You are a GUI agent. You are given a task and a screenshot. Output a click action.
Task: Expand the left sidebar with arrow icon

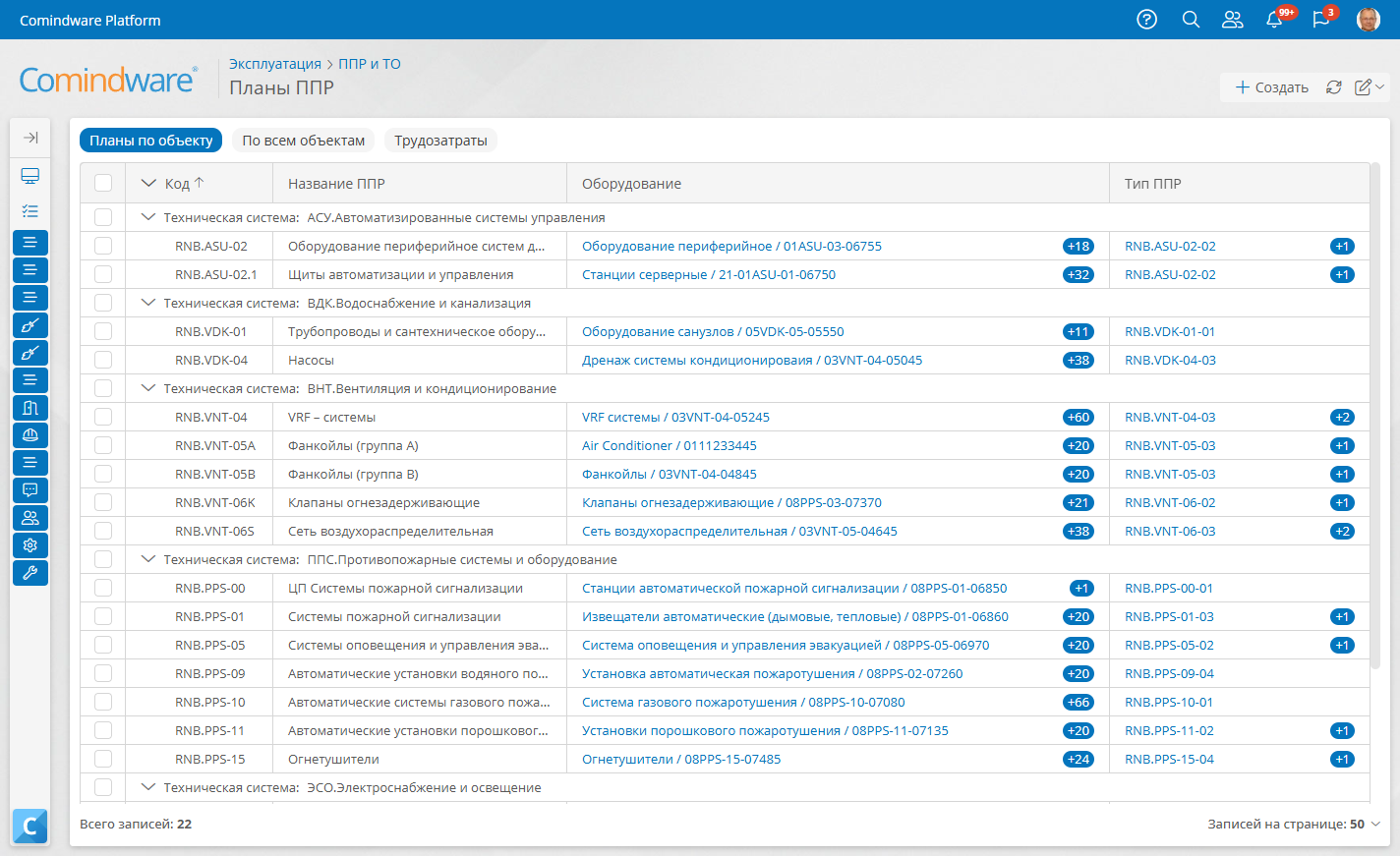point(30,138)
